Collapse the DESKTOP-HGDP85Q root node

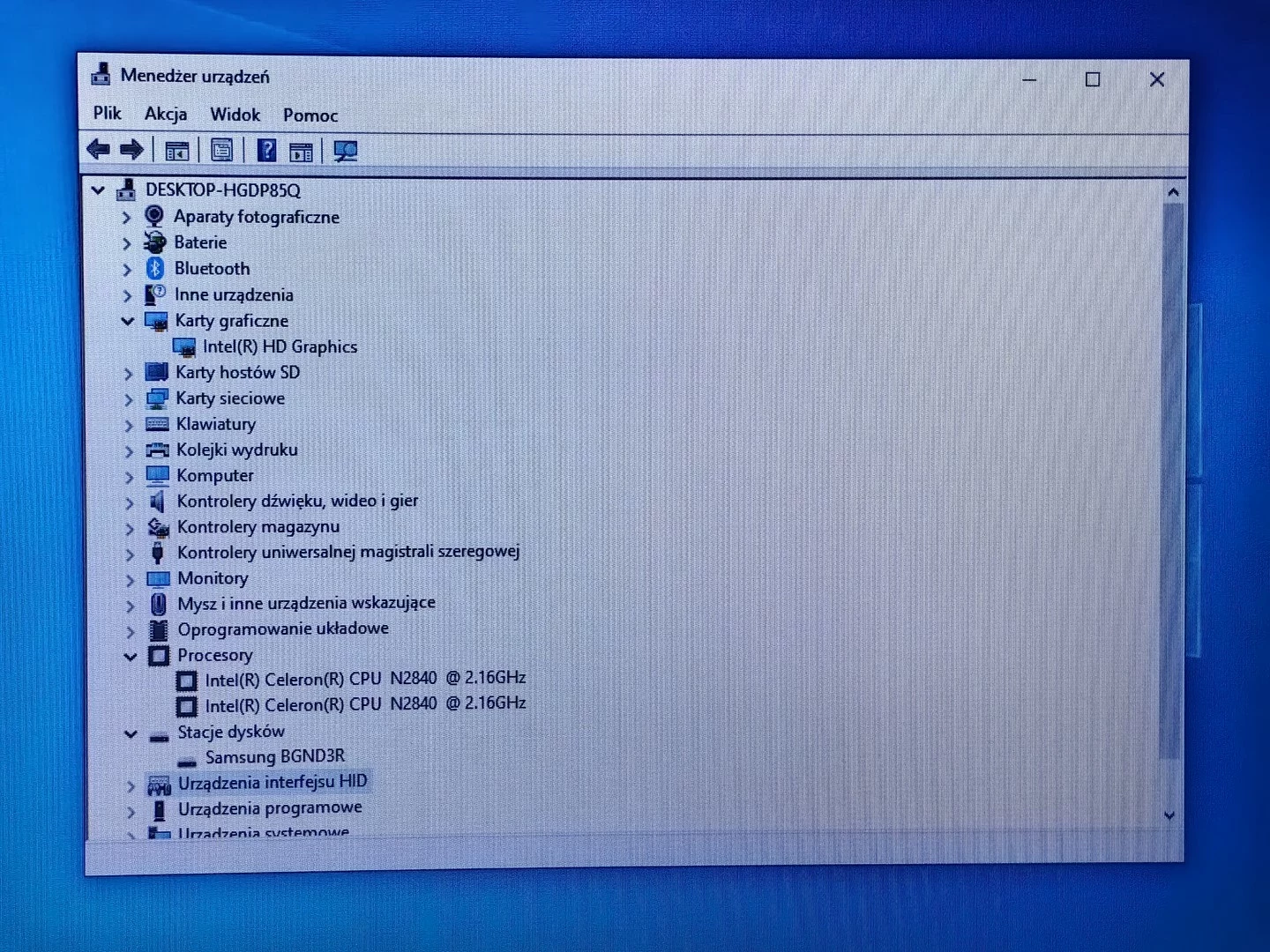click(x=98, y=190)
